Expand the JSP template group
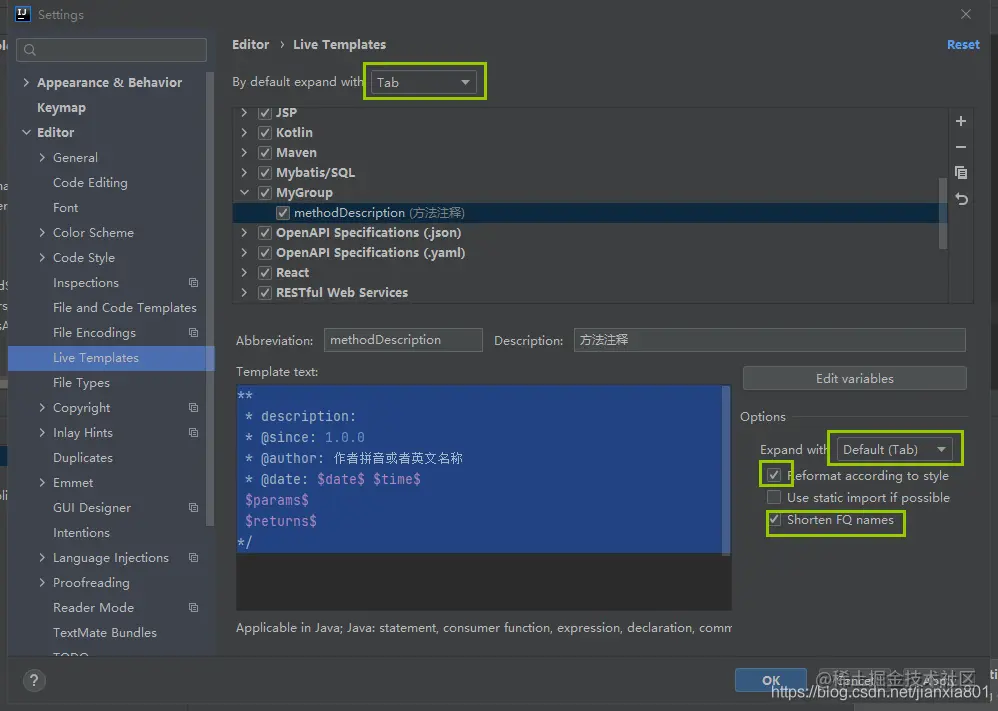This screenshot has height=711, width=998. coord(244,113)
